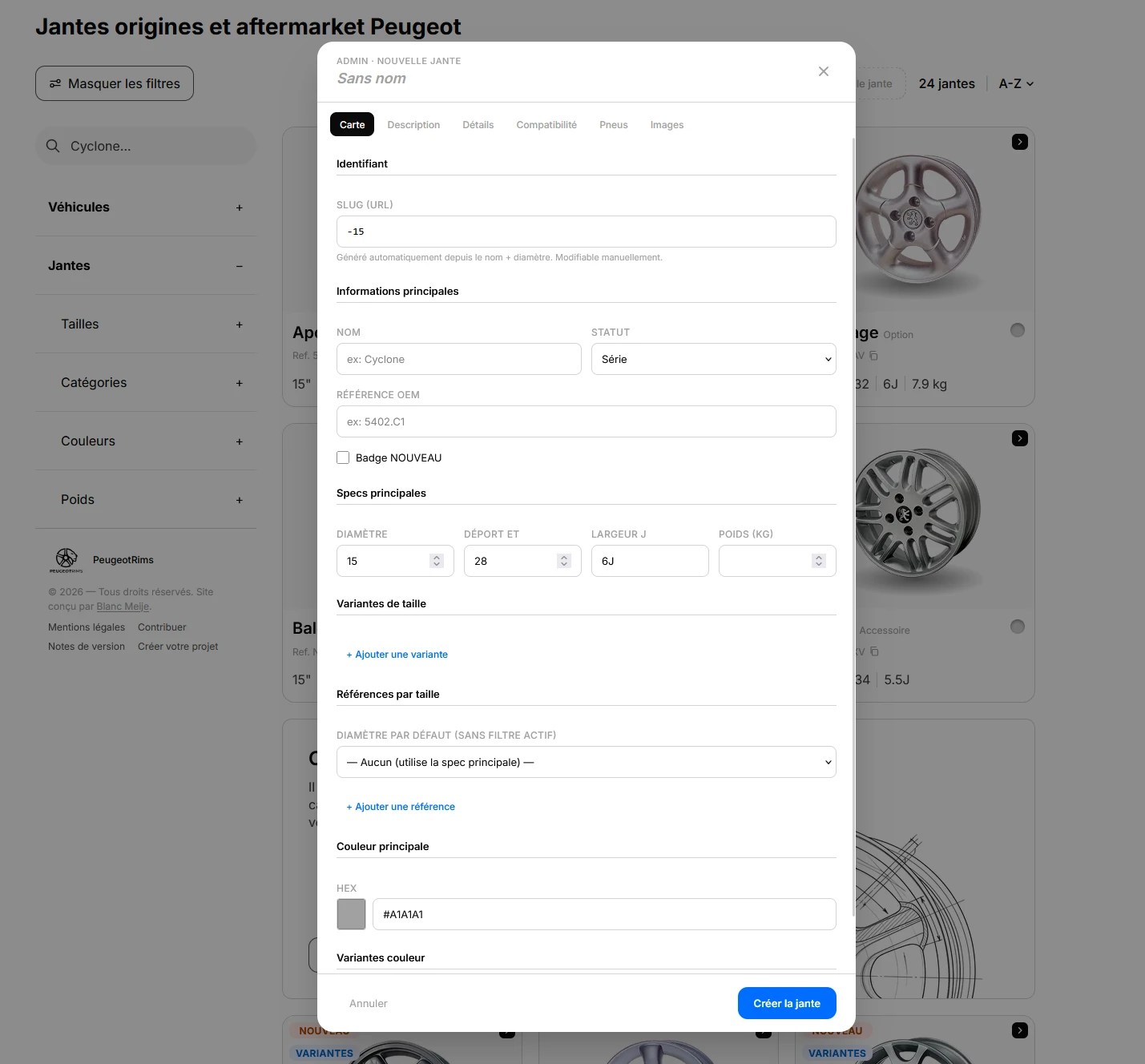
Task: Click Masquer les filtres button
Action: [x=115, y=83]
